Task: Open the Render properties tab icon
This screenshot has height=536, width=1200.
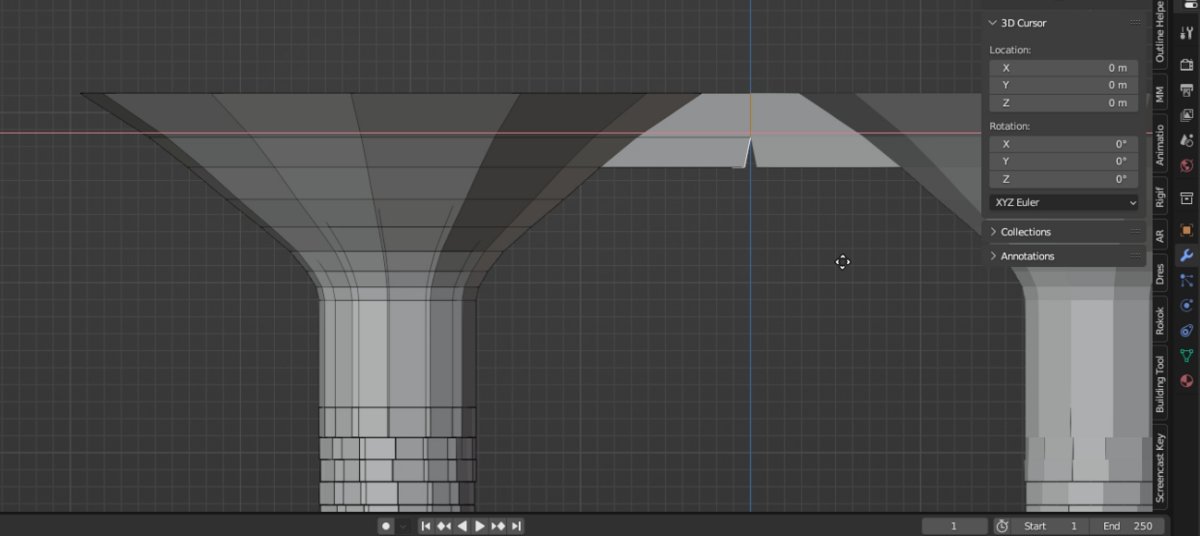Action: click(x=1187, y=64)
